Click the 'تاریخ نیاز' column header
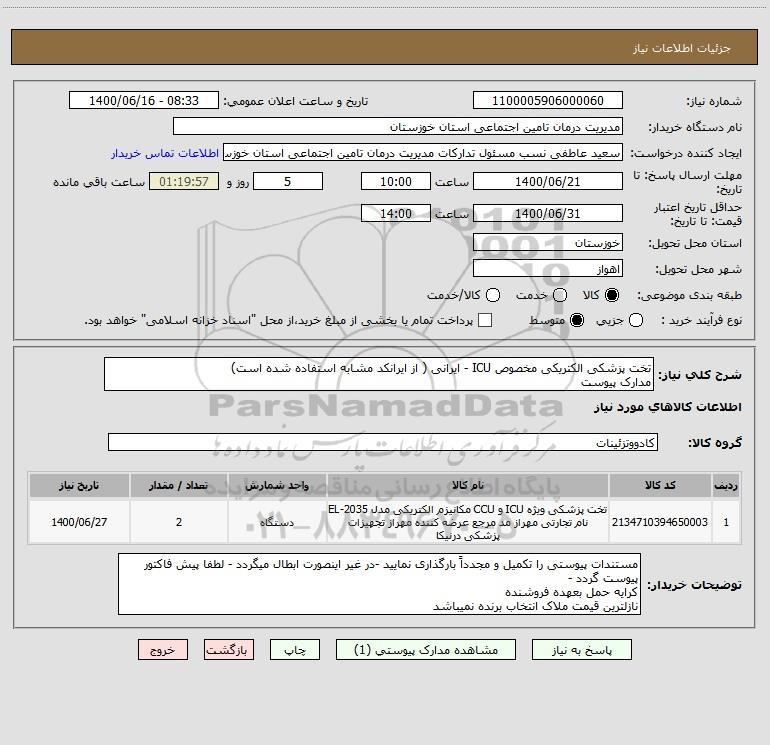The width and height of the screenshot is (770, 745). point(79,485)
